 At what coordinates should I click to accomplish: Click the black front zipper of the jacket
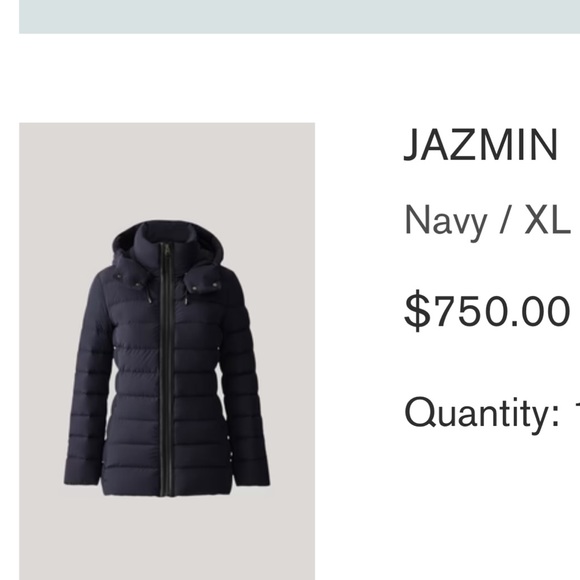click(x=165, y=369)
